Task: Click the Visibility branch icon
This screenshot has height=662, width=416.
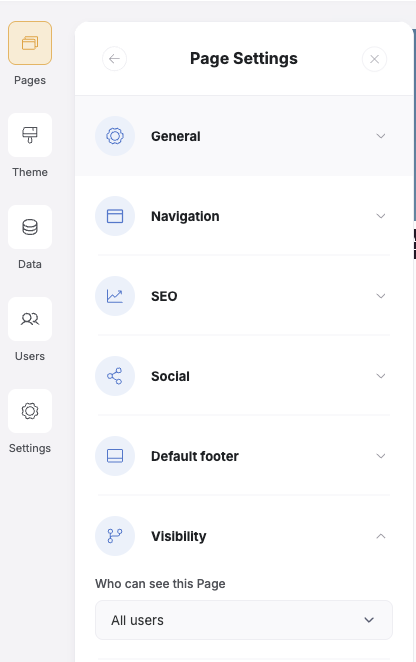Action: point(115,536)
